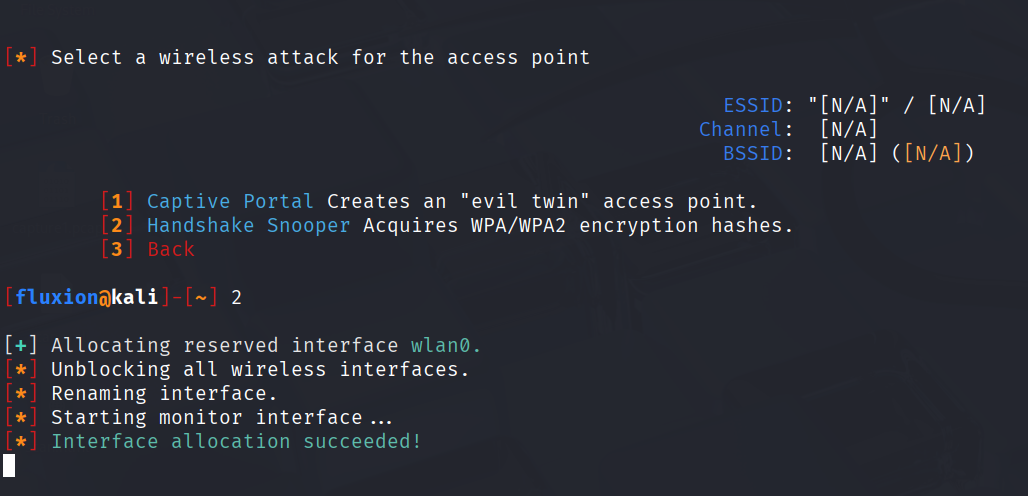1028x496 pixels.
Task: Click the asterisk marker beside Unblocking all wireless interfaces
Action: (22, 370)
